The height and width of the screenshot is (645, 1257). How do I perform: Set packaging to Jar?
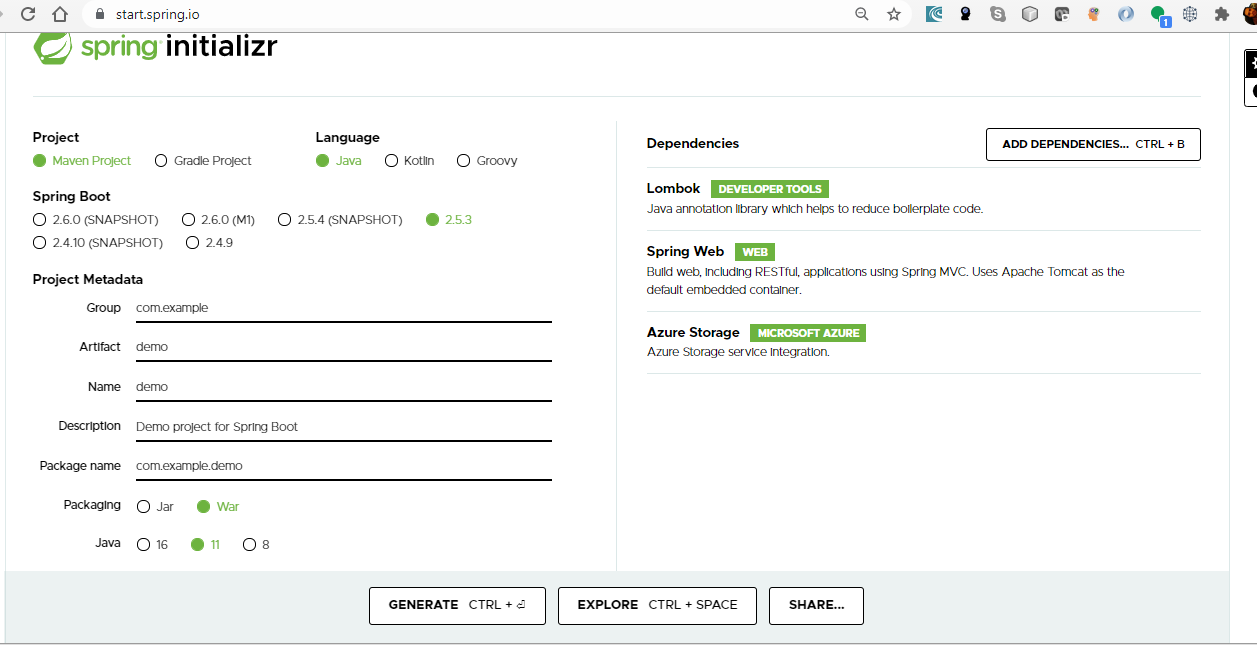[155, 506]
